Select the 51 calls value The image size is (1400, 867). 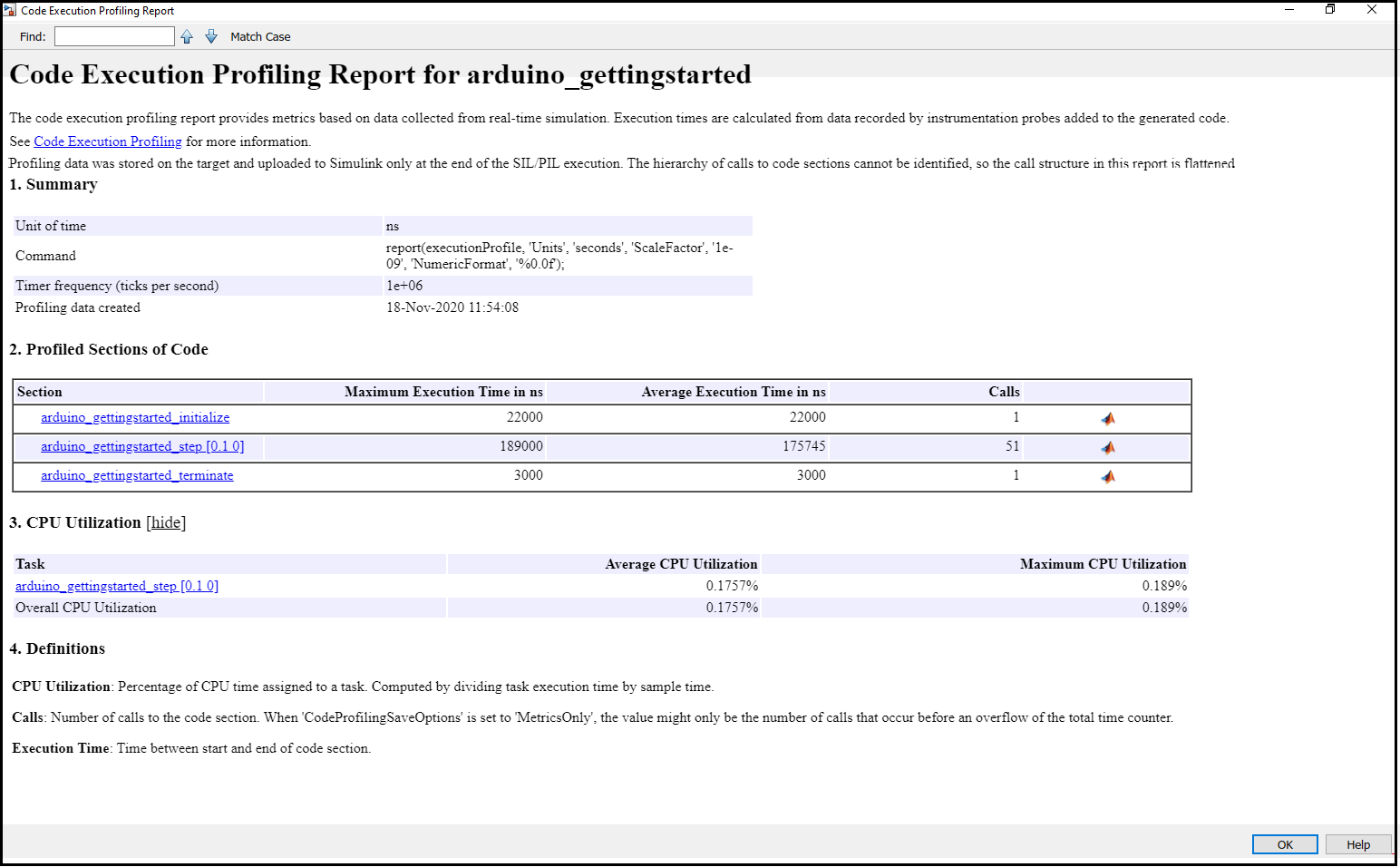point(1012,446)
